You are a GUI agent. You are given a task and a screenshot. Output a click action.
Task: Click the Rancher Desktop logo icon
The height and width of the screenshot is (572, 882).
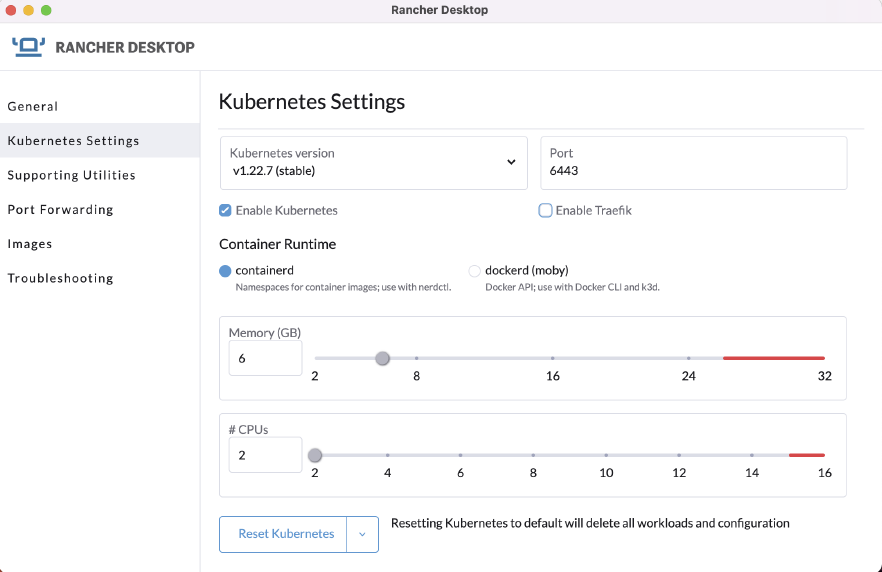coord(29,47)
